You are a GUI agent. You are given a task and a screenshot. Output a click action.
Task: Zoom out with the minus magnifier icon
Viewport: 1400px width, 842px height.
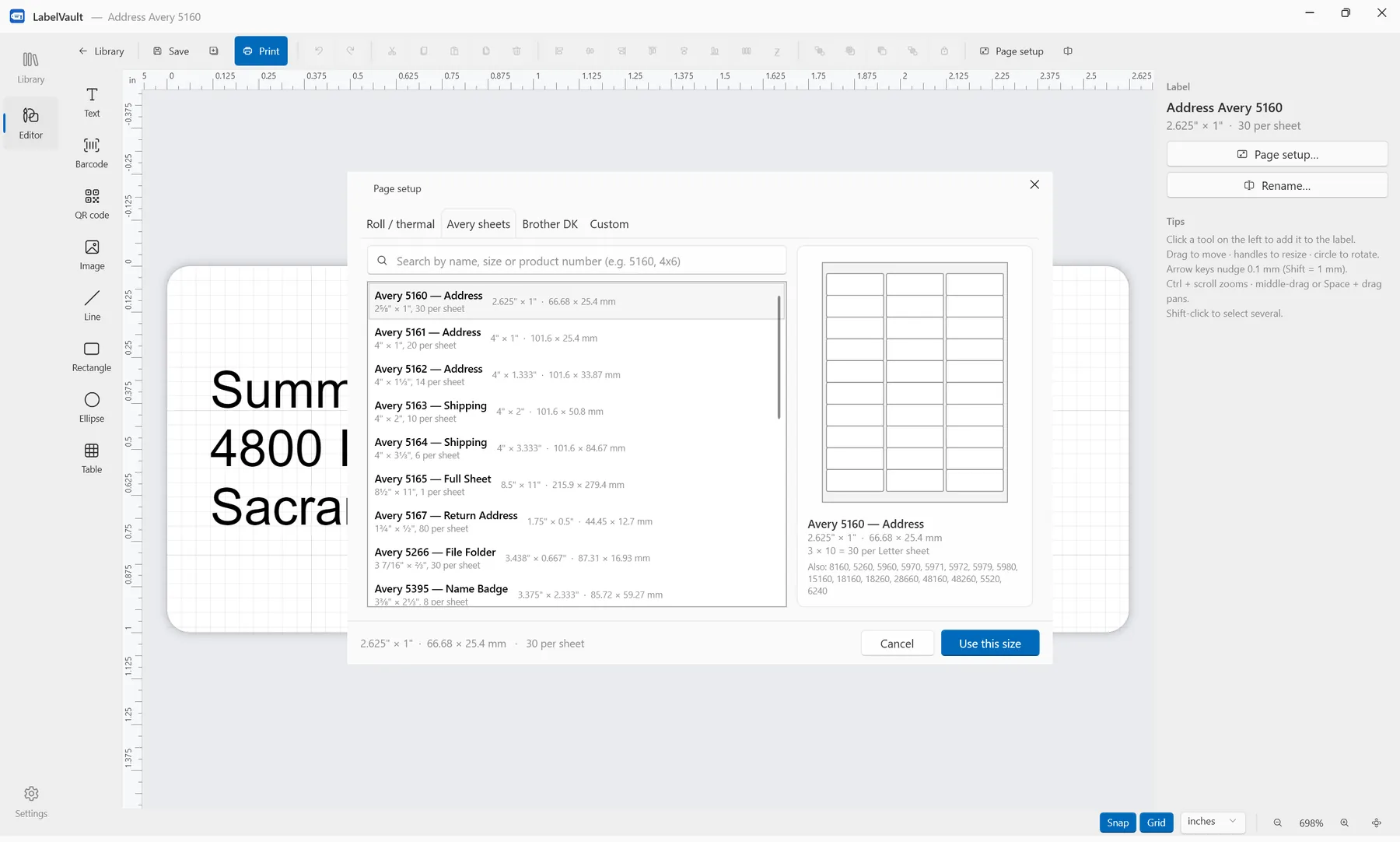(1277, 823)
